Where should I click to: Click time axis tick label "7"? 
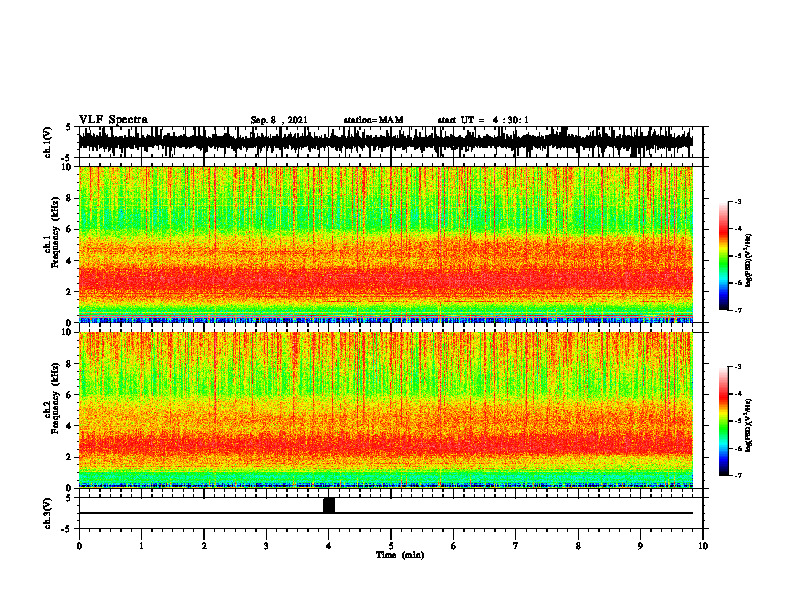coord(516,546)
